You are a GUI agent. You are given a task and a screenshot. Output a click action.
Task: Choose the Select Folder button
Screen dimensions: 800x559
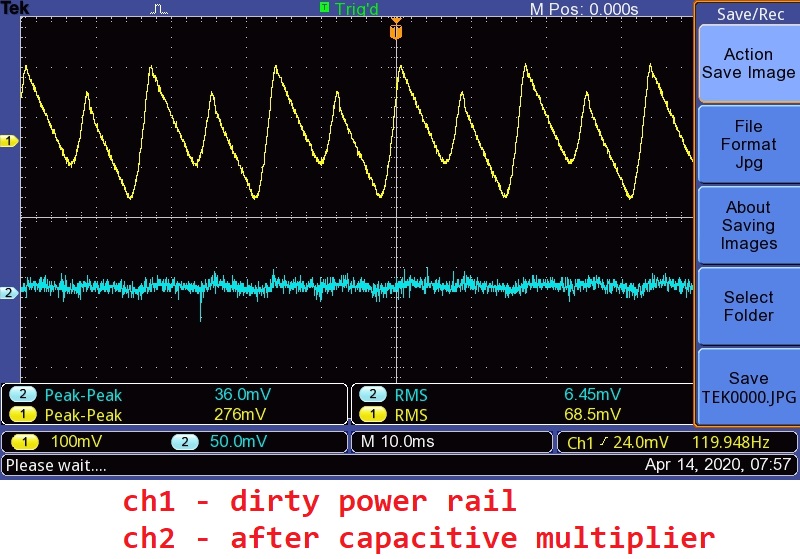point(748,306)
